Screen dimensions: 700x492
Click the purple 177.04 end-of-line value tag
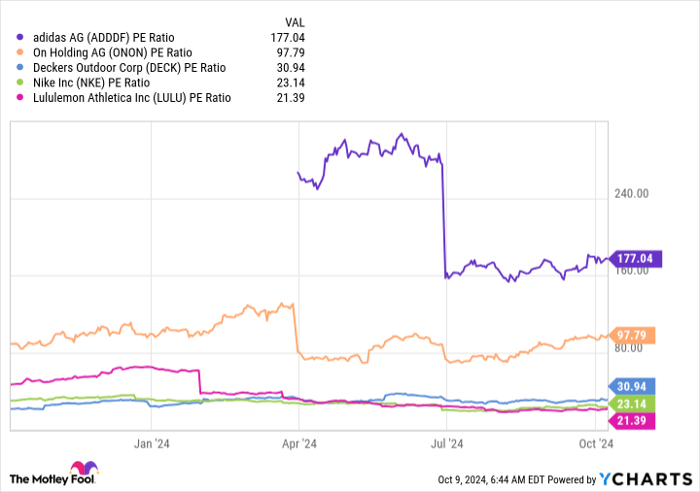point(632,258)
